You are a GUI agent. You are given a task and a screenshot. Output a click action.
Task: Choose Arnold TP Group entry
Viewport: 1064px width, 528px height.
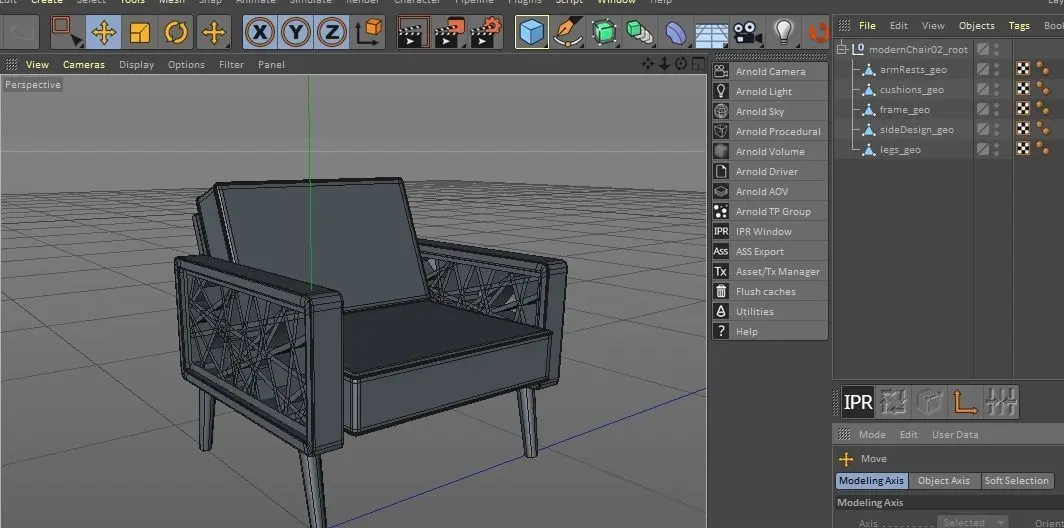click(x=770, y=212)
